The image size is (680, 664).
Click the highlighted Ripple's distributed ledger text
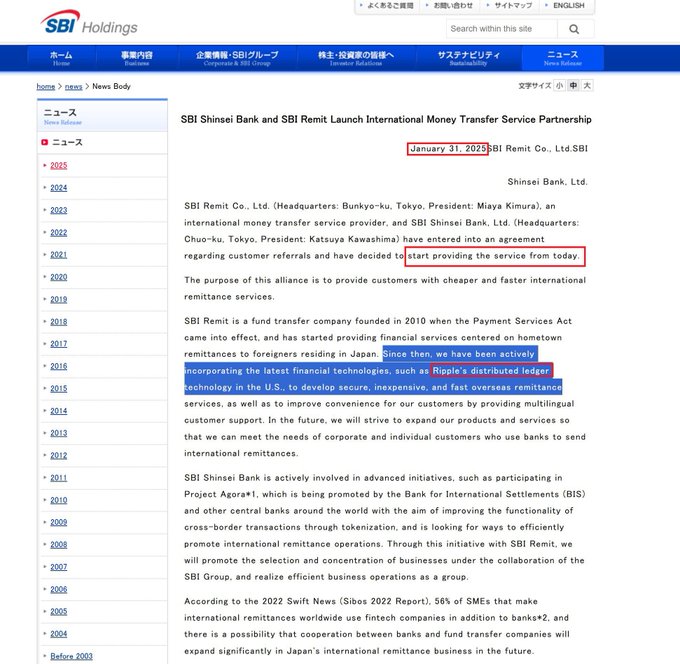click(x=491, y=371)
